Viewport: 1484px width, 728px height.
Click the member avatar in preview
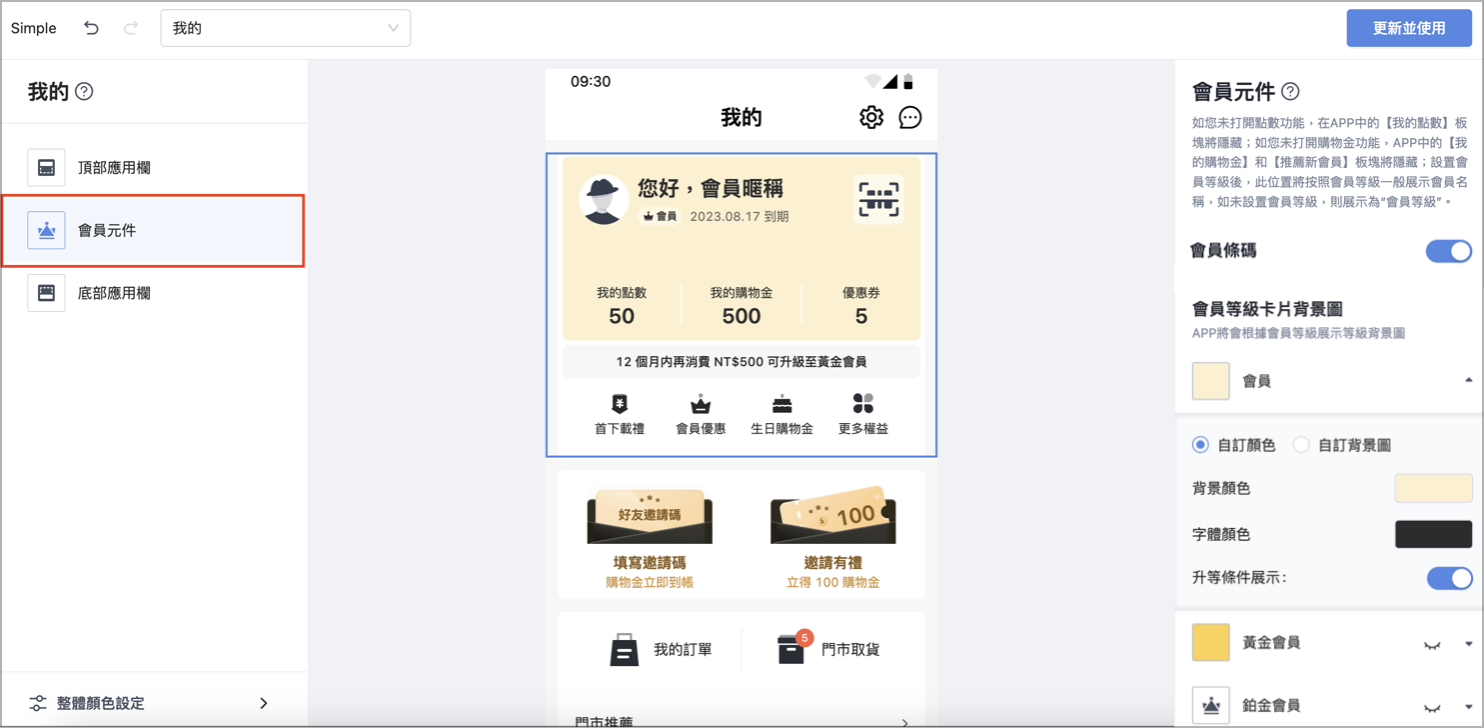(x=604, y=199)
